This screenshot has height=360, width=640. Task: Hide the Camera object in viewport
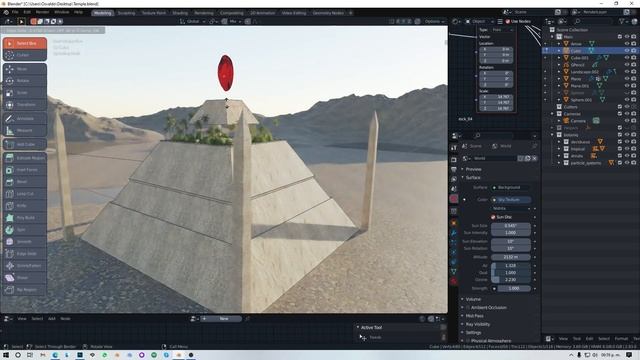click(x=627, y=121)
